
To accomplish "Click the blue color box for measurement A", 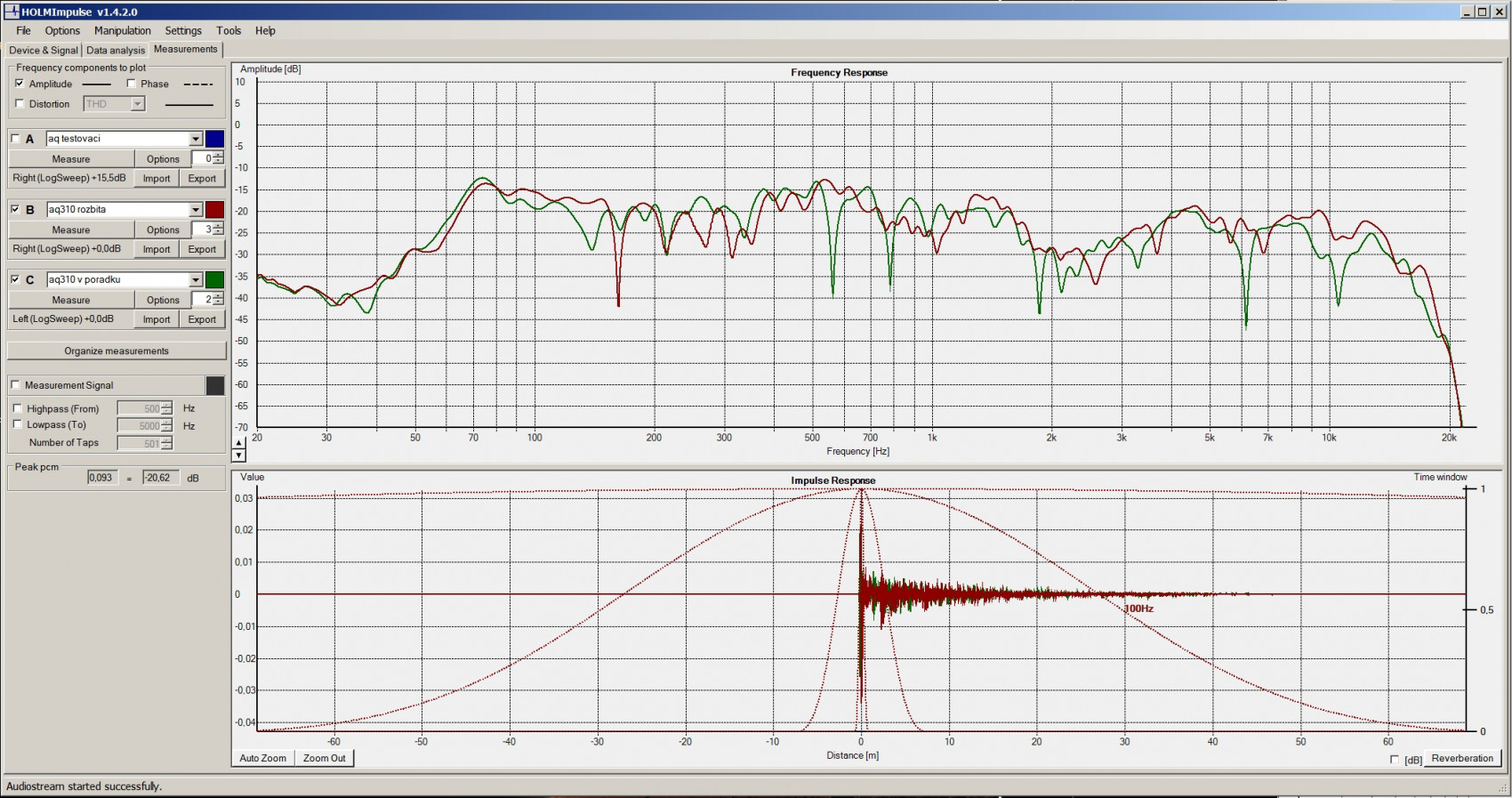I will 214,139.
